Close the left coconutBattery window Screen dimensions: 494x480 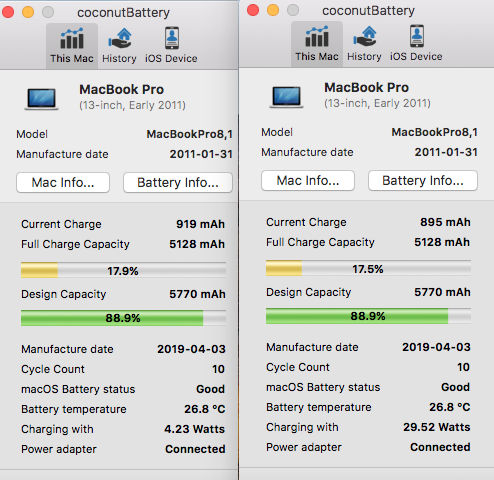[x=8, y=12]
